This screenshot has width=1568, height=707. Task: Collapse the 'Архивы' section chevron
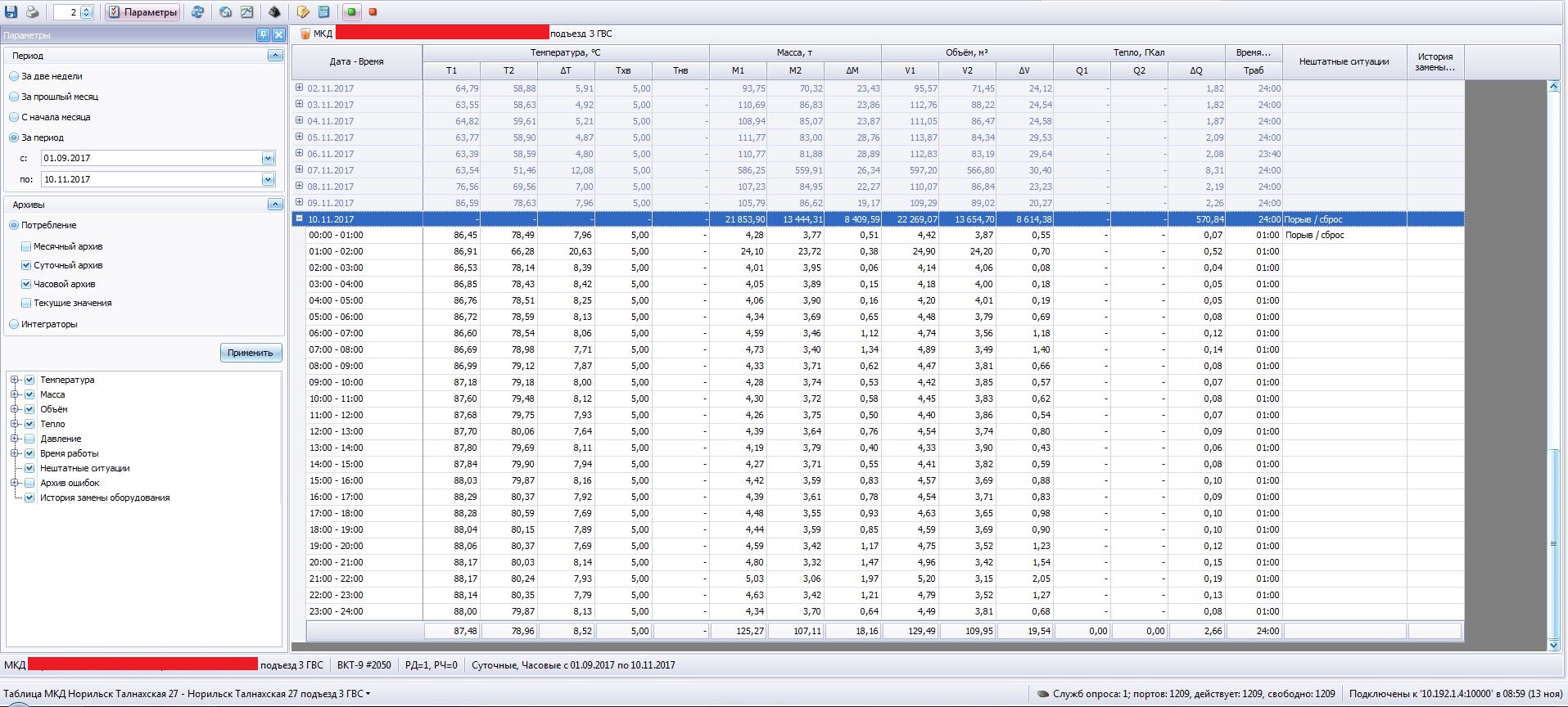275,205
